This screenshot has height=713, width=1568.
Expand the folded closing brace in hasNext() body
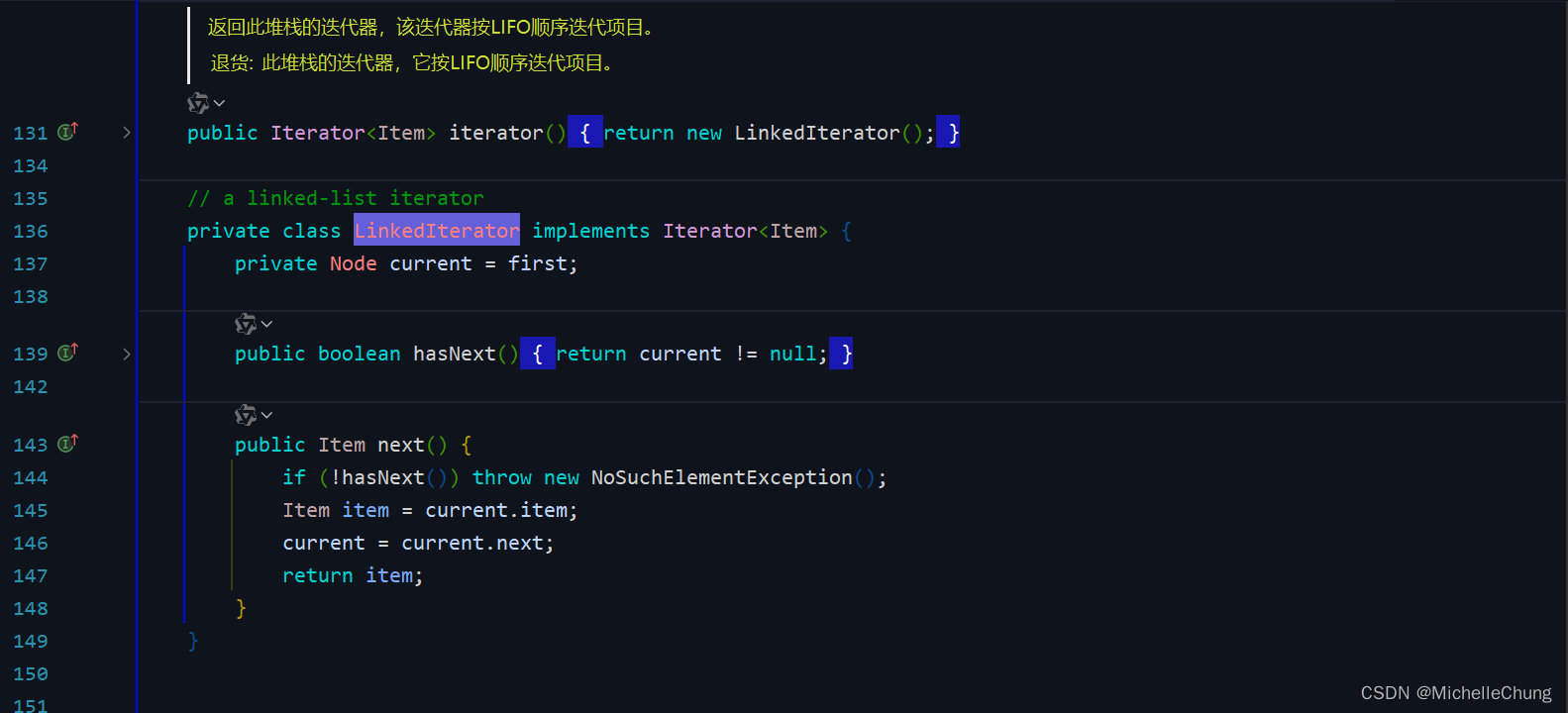[x=842, y=354]
